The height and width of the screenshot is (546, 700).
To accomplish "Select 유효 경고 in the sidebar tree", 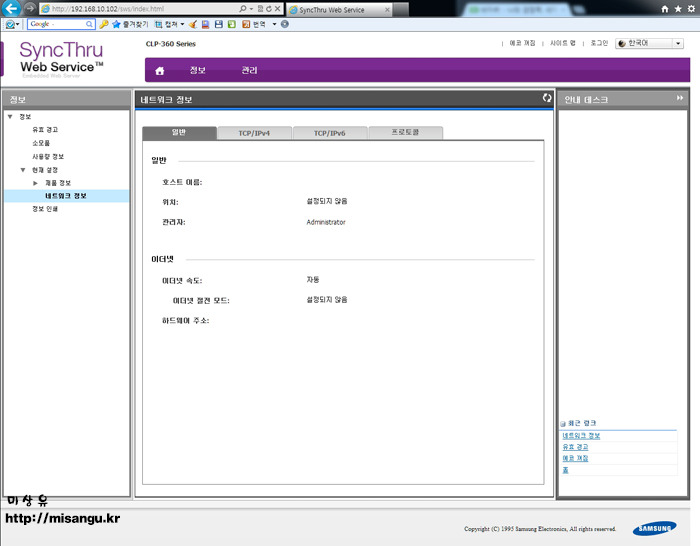I will click(45, 129).
